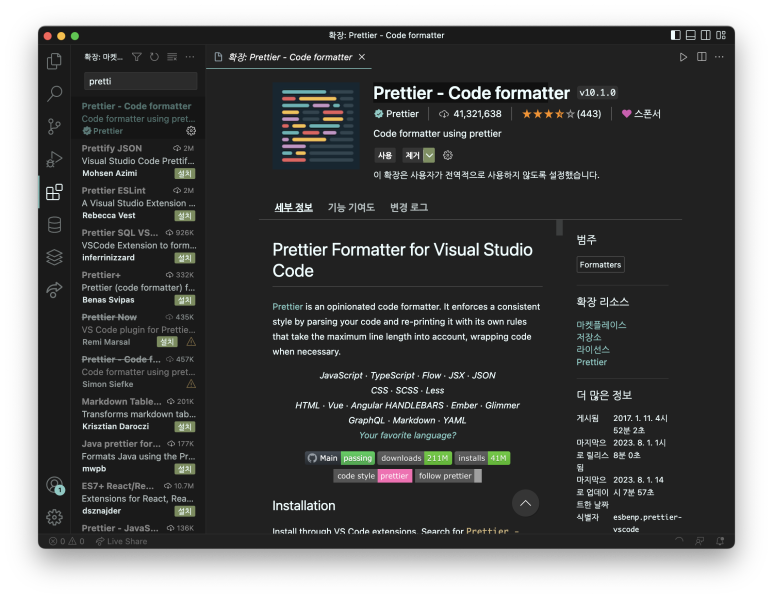Refresh the extensions list

(x=154, y=57)
